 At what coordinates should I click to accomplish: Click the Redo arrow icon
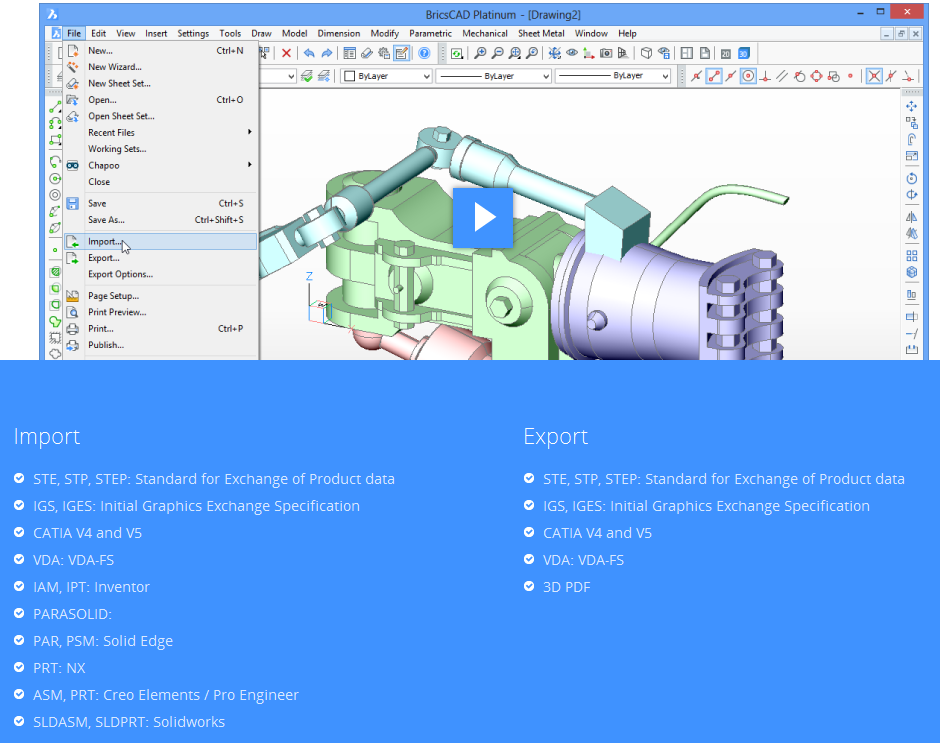pos(327,53)
